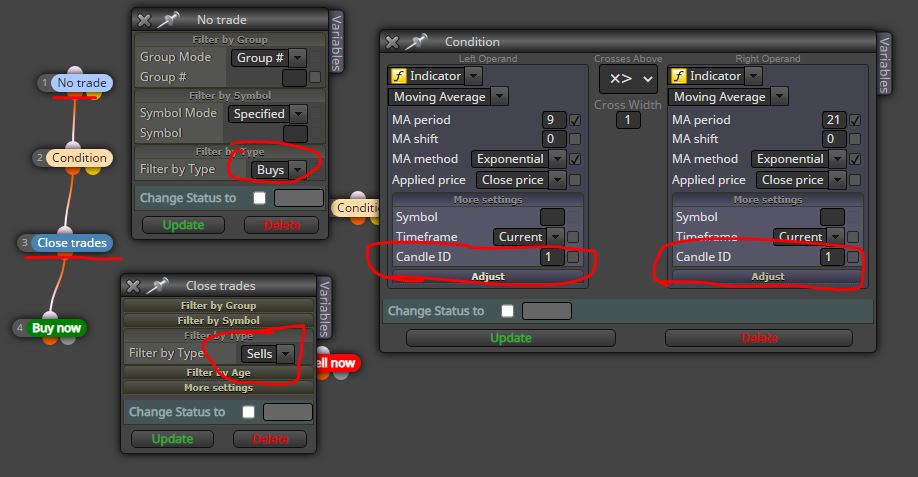Toggle Left Operand MA shift checkbox
Viewport: 918px width, 477px height.
[x=575, y=139]
